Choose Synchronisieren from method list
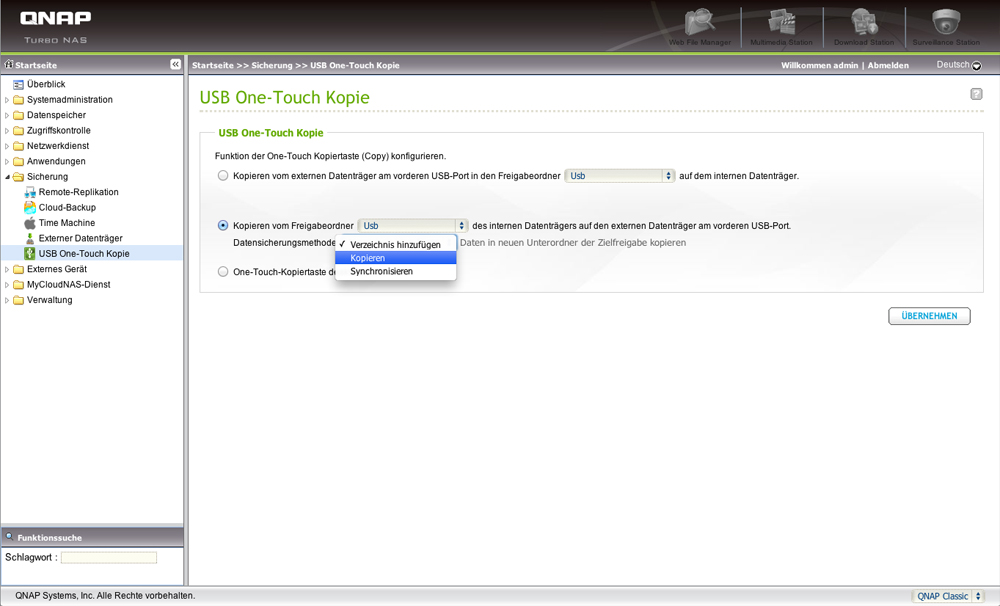 coord(395,271)
